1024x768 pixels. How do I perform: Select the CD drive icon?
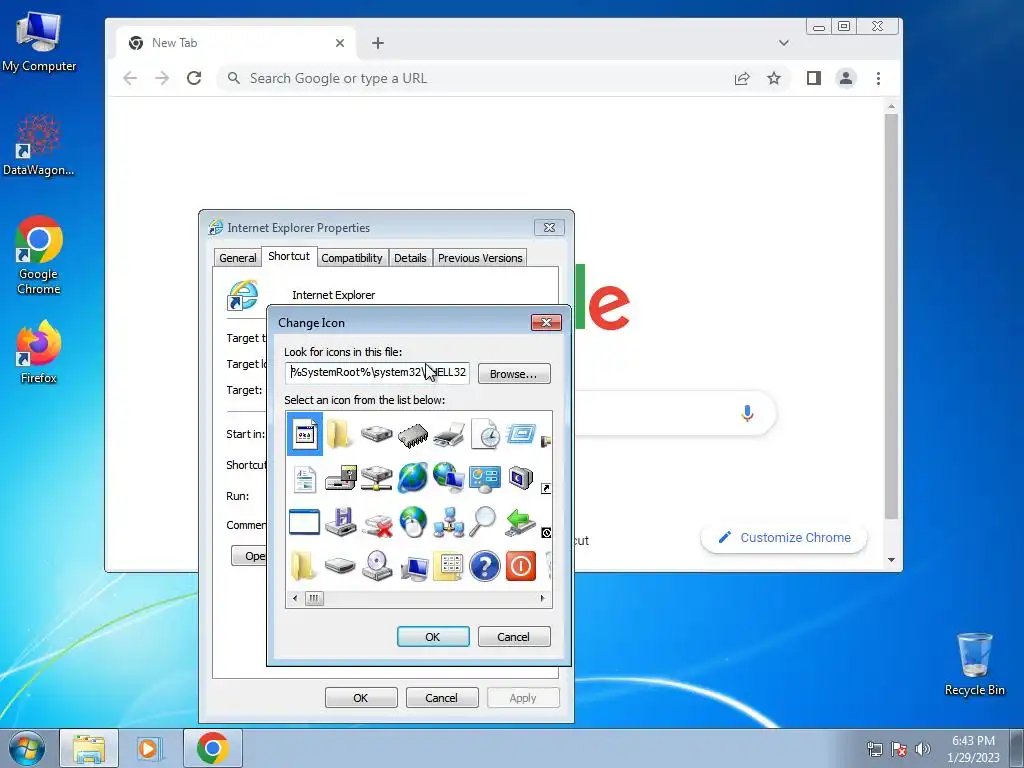377,566
